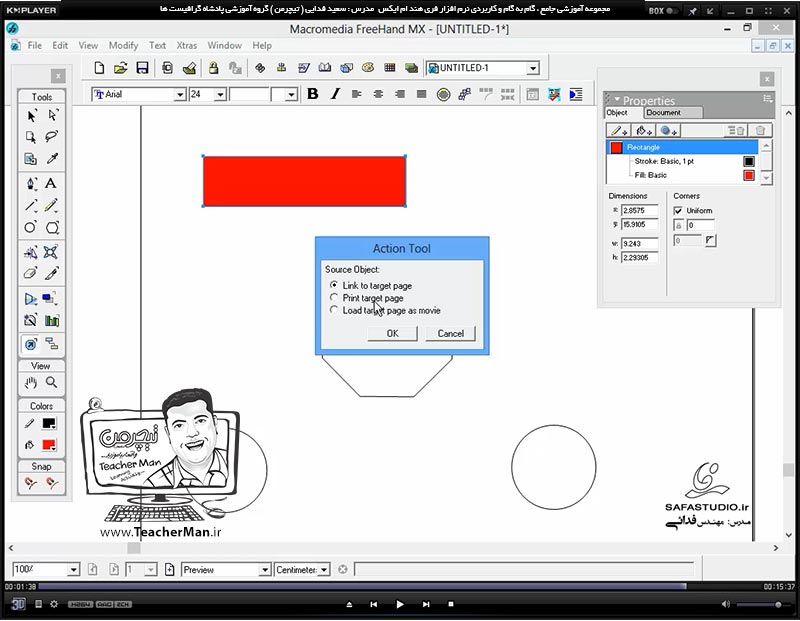Toggle the 3D mode button in KMPlayer
The image size is (800, 621).
pyautogui.click(x=18, y=604)
